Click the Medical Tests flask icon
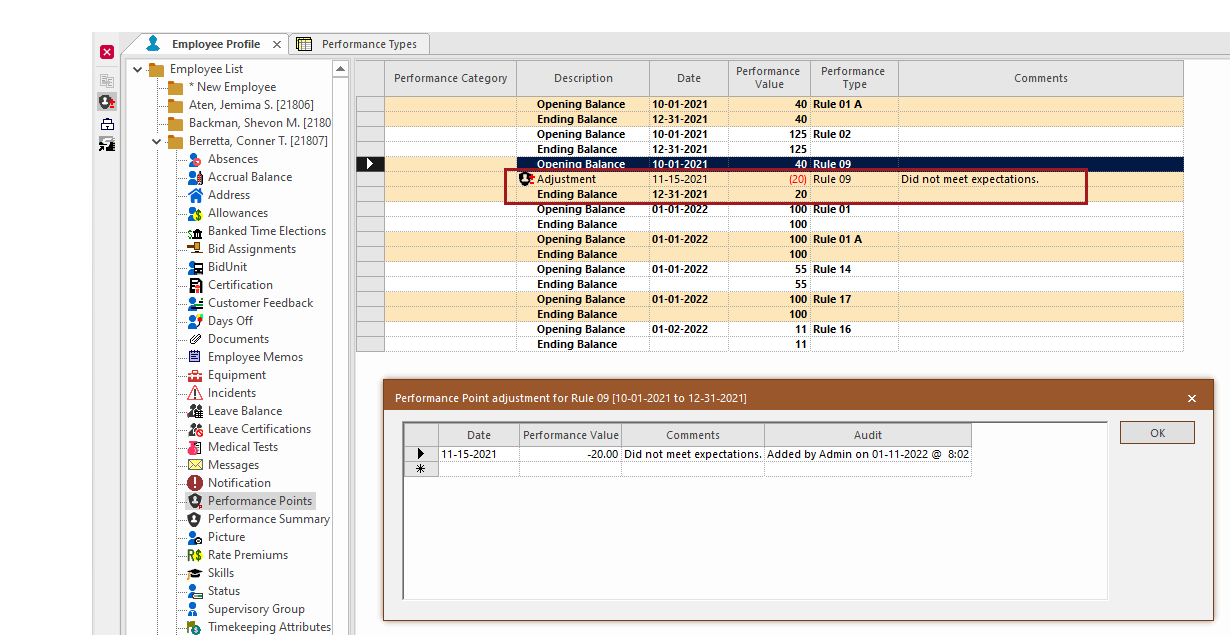The height and width of the screenshot is (635, 1230). point(196,446)
